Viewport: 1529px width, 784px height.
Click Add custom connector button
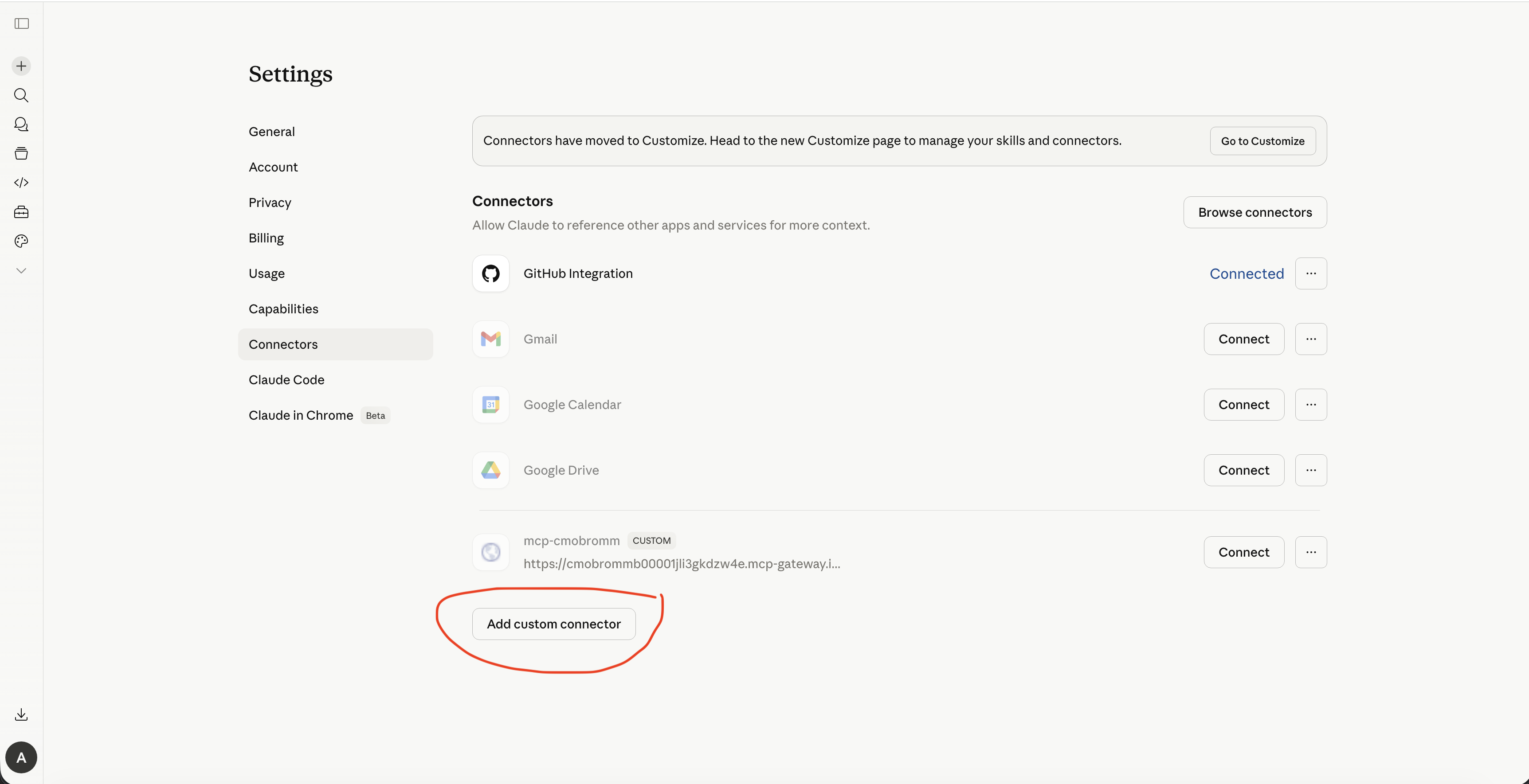[x=554, y=624]
